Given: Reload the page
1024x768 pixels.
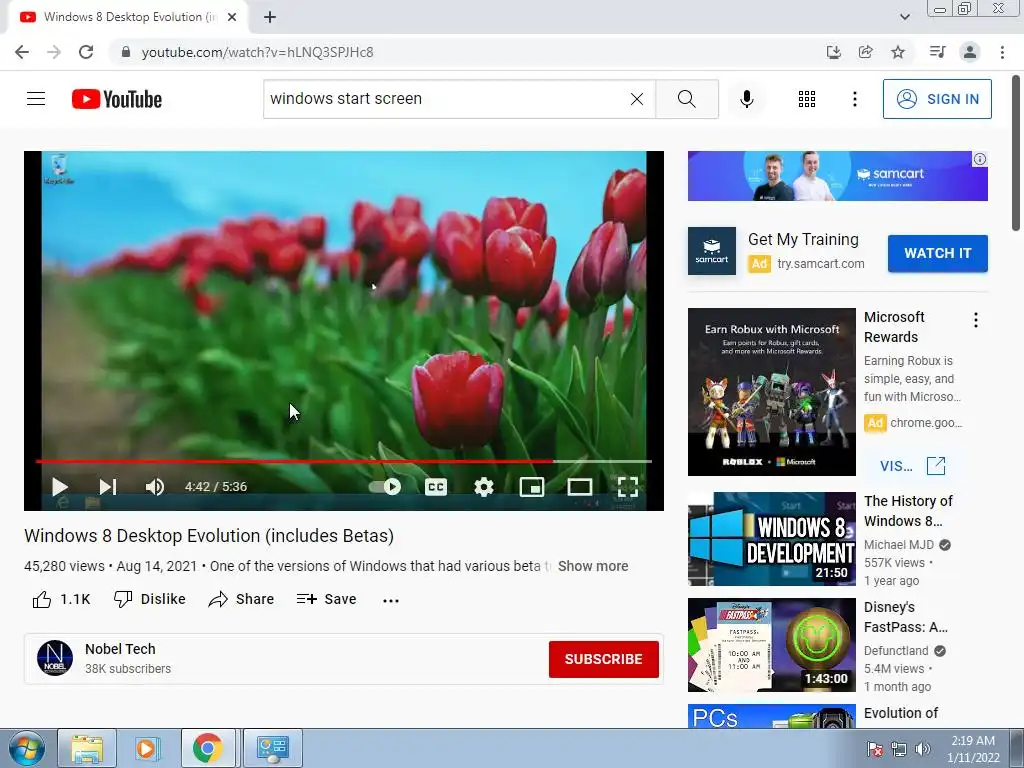Looking at the screenshot, I should (x=86, y=52).
